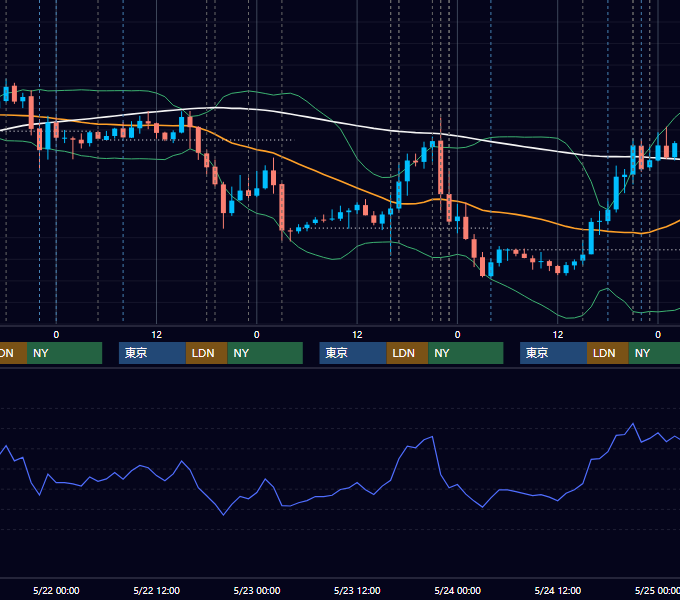Click the 5/22 12:00 date label
Screen dimensions: 680x600
157,590
